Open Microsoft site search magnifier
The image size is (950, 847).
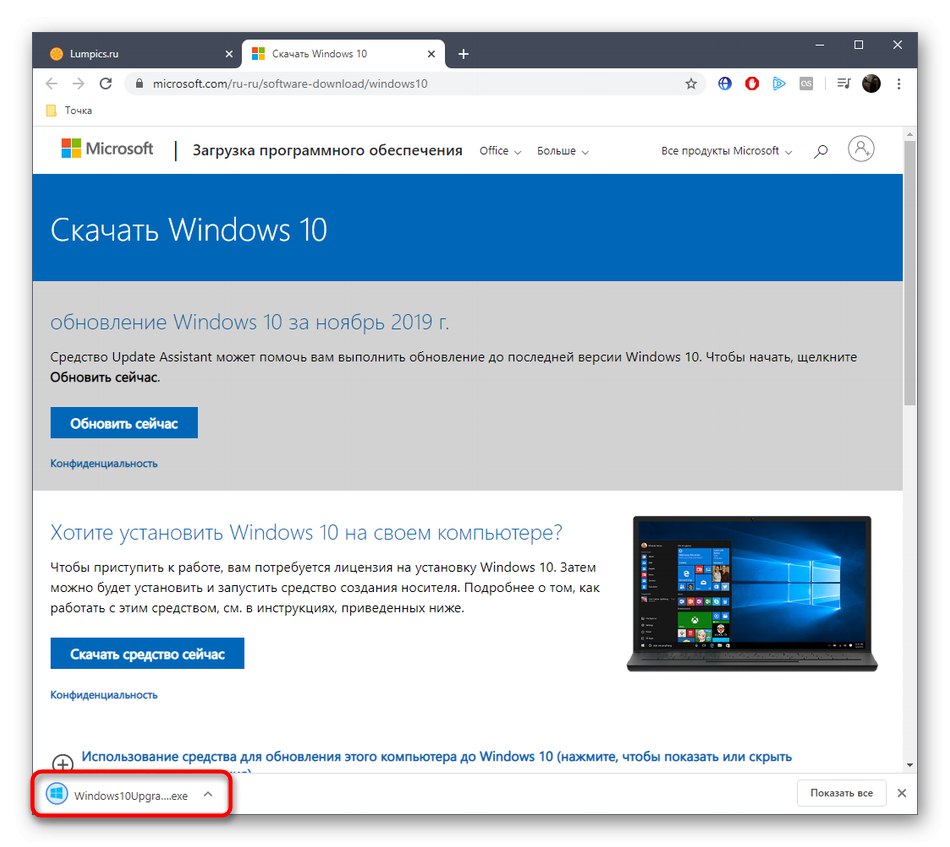pyautogui.click(x=821, y=151)
